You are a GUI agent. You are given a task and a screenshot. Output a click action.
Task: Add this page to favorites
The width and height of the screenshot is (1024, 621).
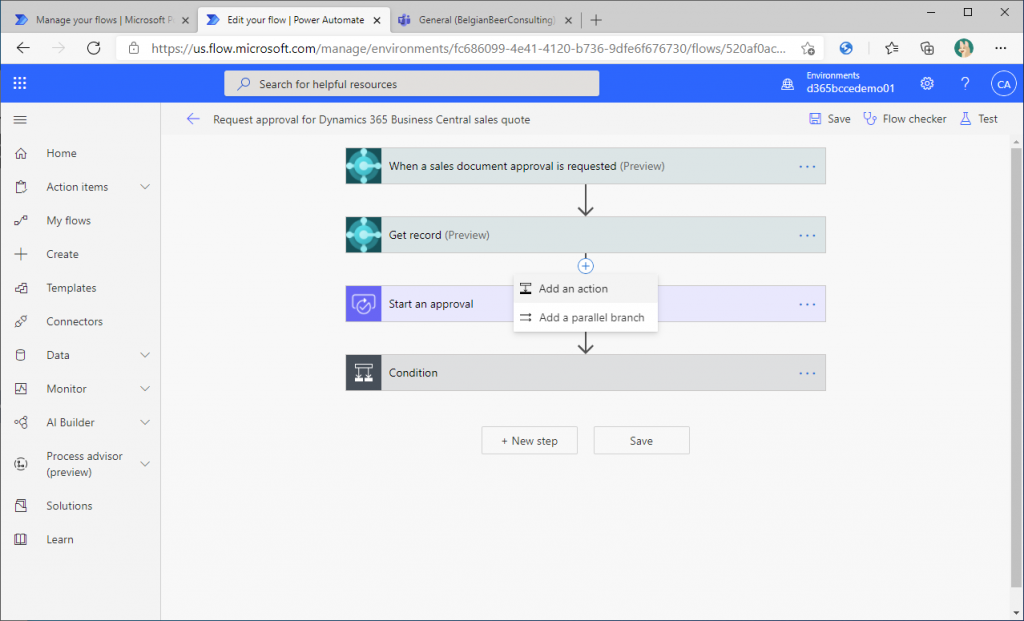click(808, 48)
